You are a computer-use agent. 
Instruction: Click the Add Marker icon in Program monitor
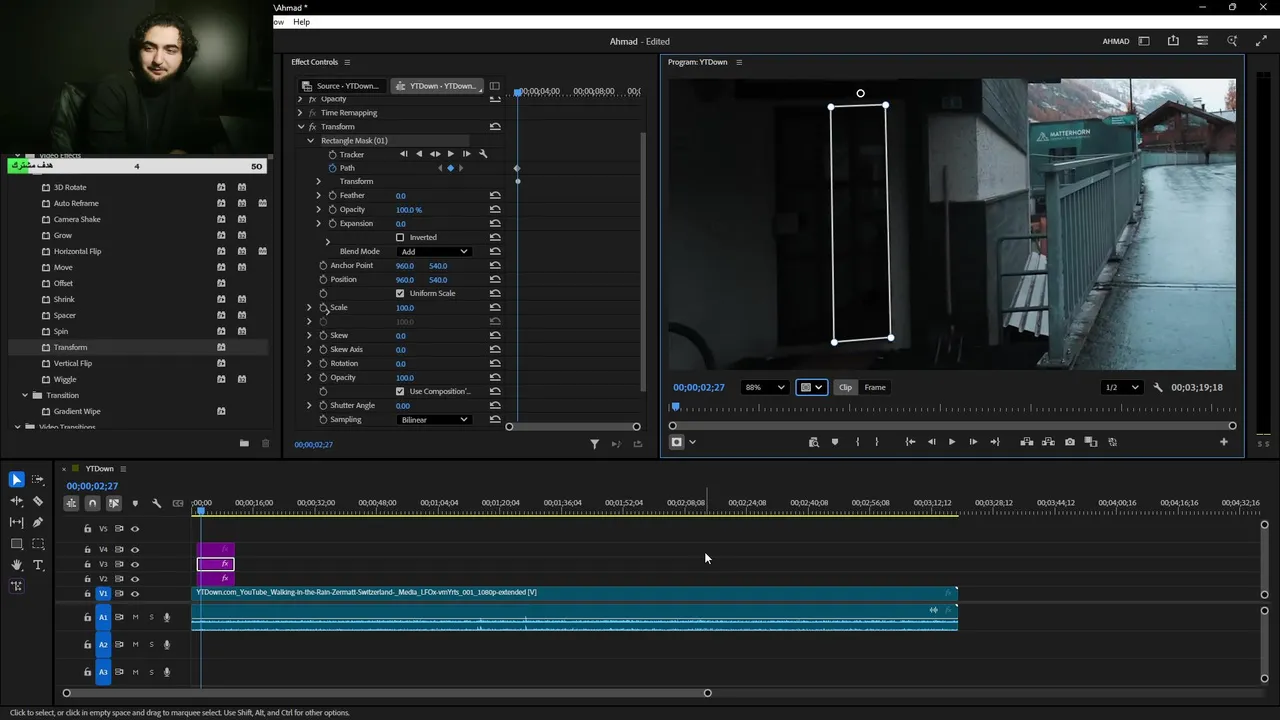coord(835,442)
